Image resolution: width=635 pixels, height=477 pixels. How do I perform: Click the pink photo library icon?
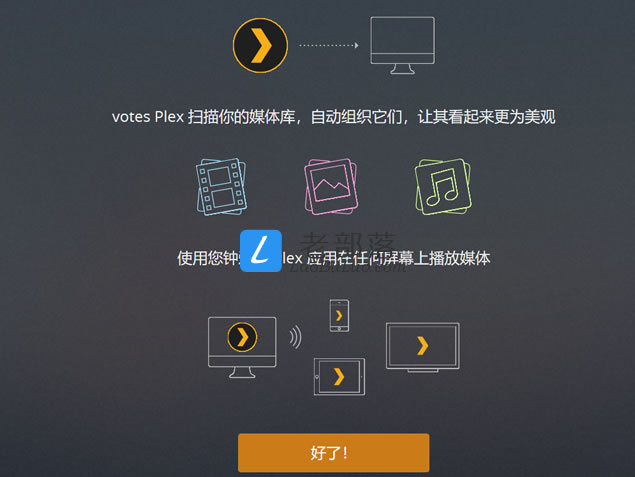331,187
